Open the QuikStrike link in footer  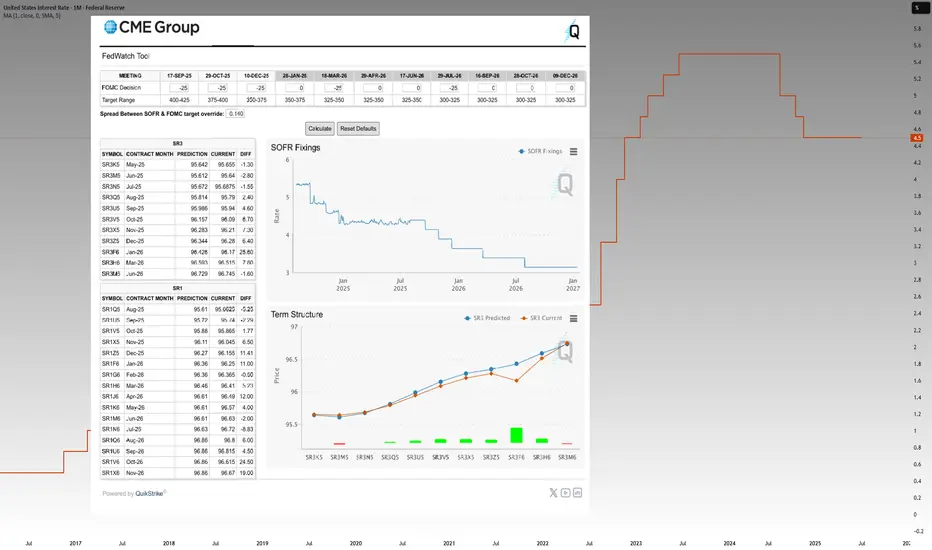(x=149, y=494)
